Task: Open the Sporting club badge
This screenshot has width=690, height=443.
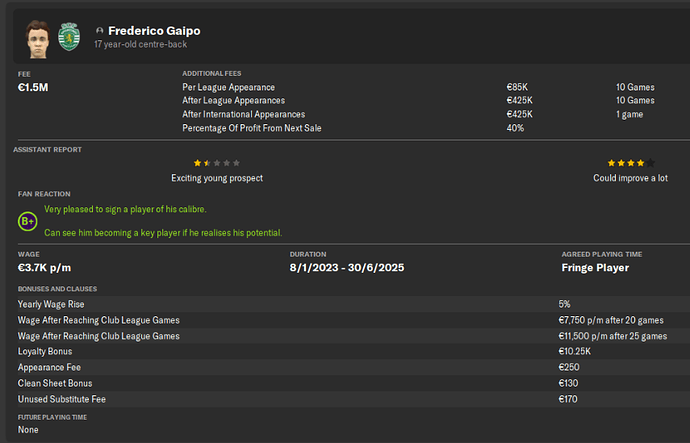Action: [70, 37]
